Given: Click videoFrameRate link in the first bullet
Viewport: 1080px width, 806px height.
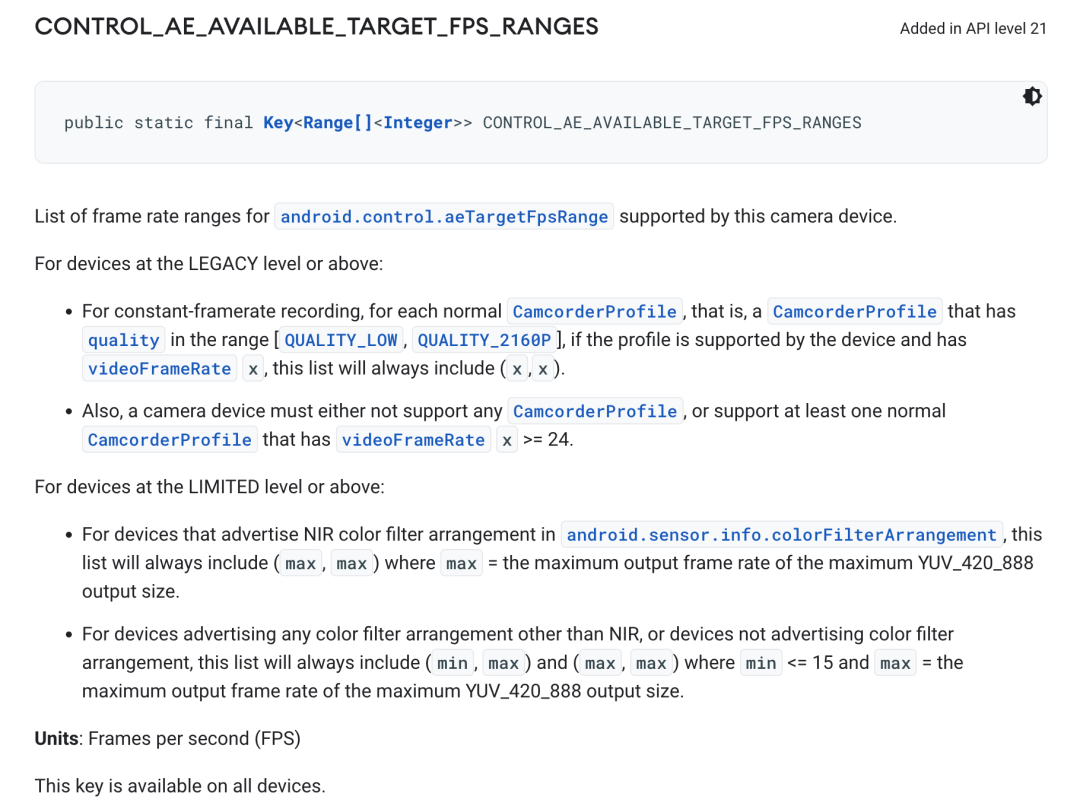Looking at the screenshot, I should 160,369.
